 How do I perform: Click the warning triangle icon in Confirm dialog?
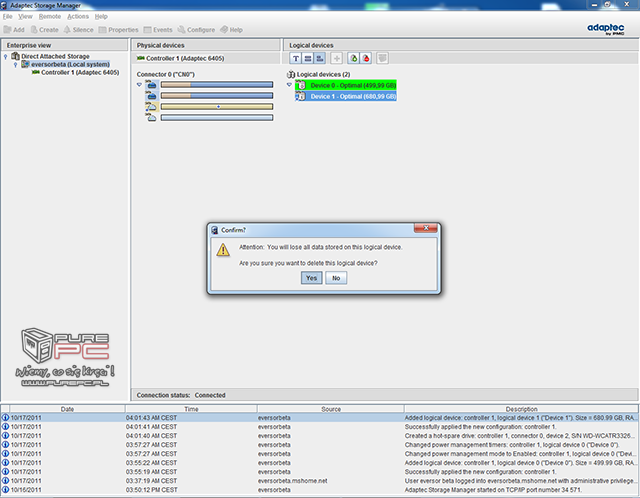pyautogui.click(x=223, y=250)
